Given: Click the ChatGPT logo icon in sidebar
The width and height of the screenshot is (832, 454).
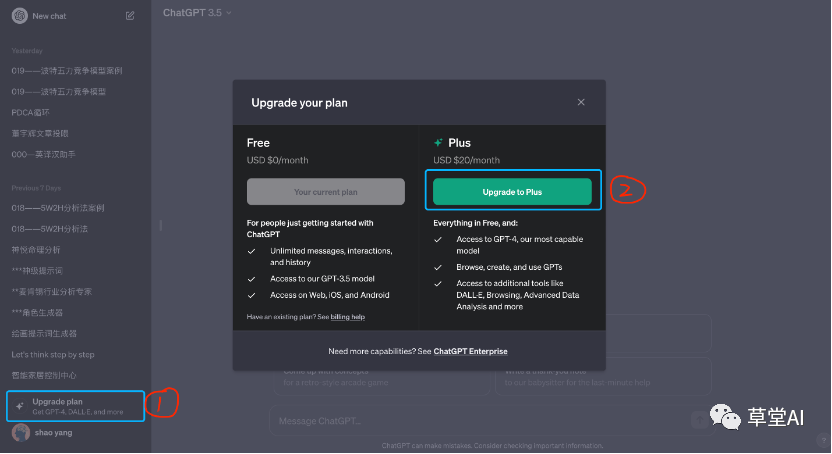Looking at the screenshot, I should pos(18,15).
